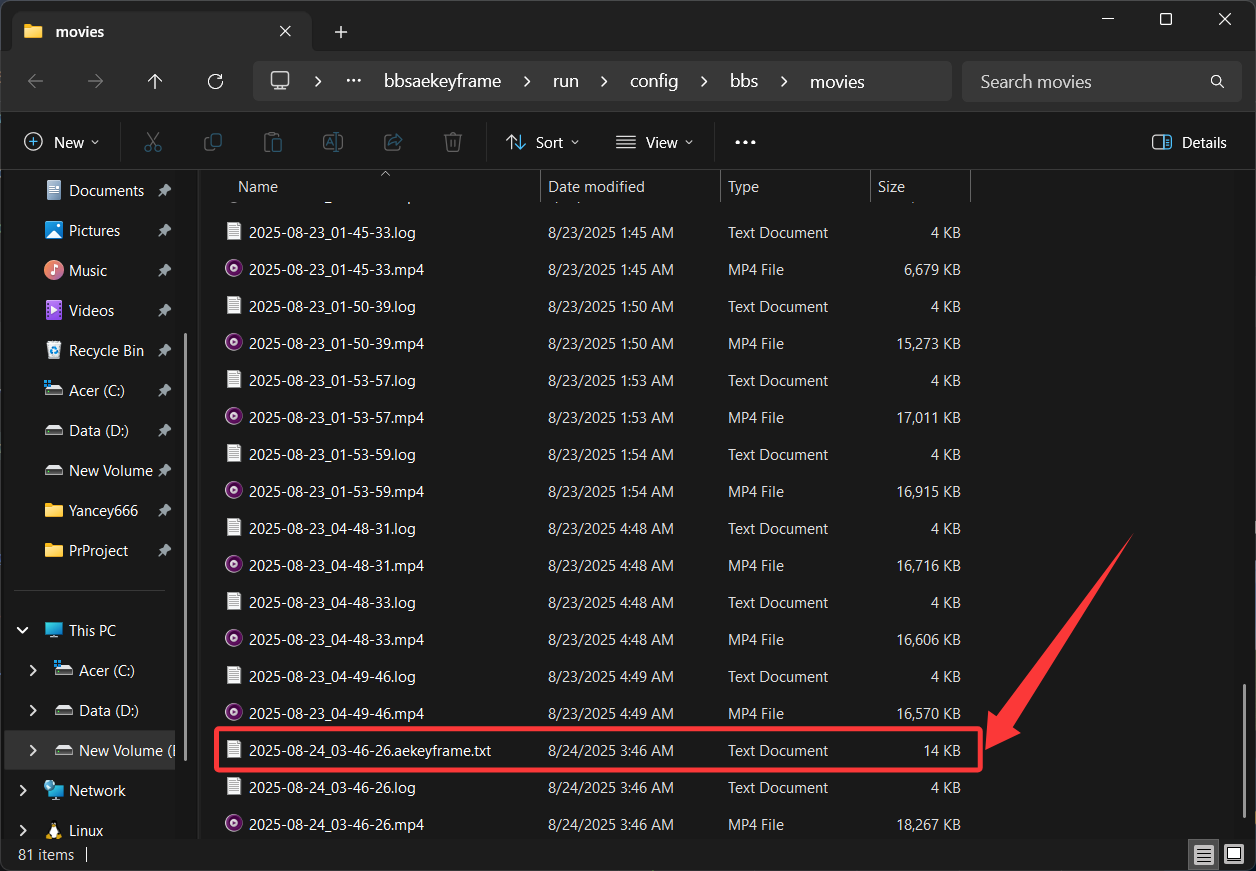Click the Linux penguin icon
This screenshot has height=871, width=1256.
[x=54, y=830]
